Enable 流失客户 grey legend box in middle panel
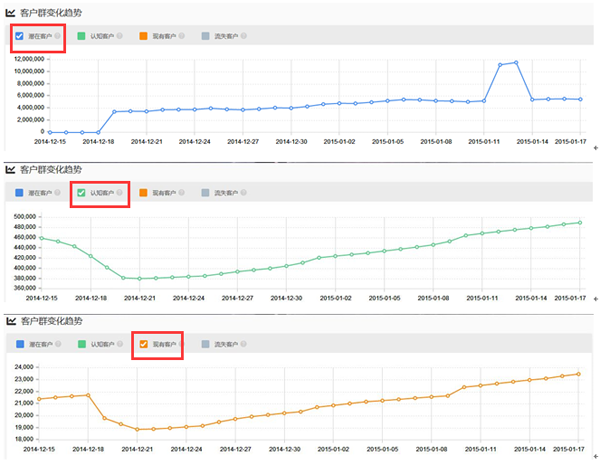This screenshot has height=465, width=600. click(x=205, y=193)
